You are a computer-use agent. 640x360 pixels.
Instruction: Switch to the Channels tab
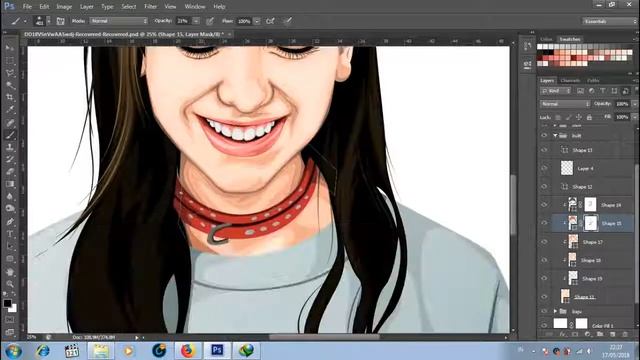click(x=570, y=80)
